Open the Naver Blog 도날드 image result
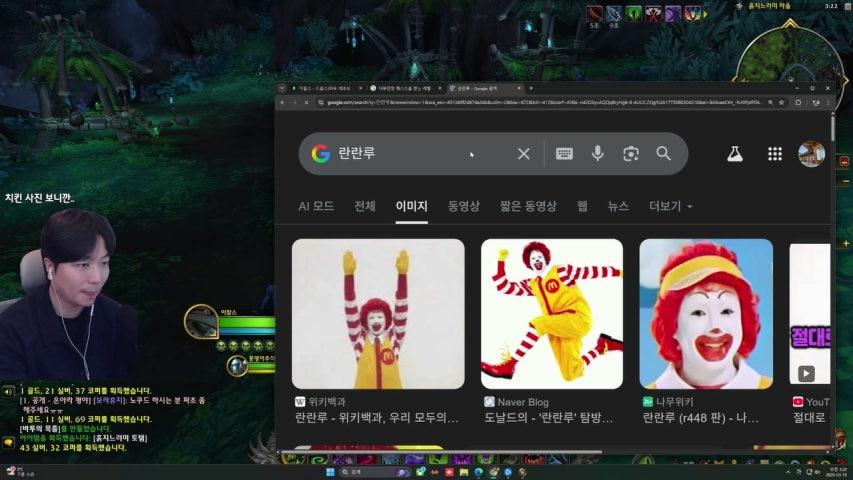Viewport: 853px width, 480px height. tap(551, 313)
